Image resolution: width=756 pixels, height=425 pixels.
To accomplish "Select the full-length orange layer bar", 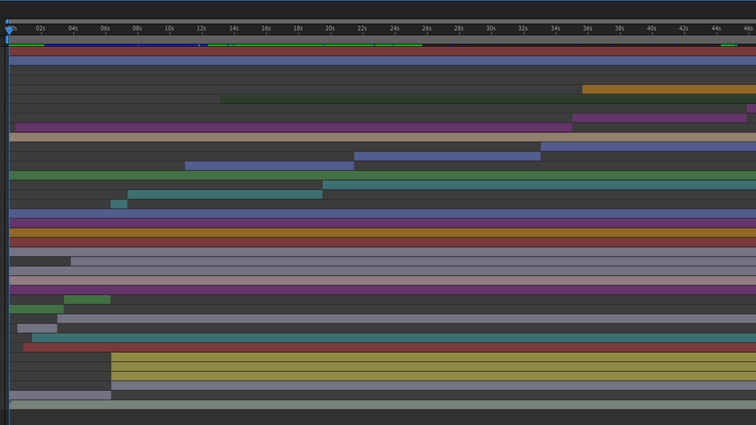I will click(383, 233).
